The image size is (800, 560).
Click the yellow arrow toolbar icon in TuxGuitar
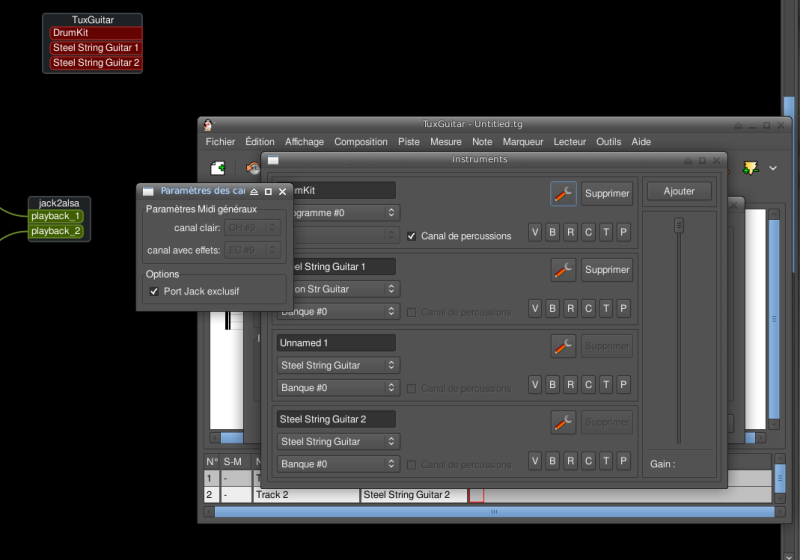(751, 168)
